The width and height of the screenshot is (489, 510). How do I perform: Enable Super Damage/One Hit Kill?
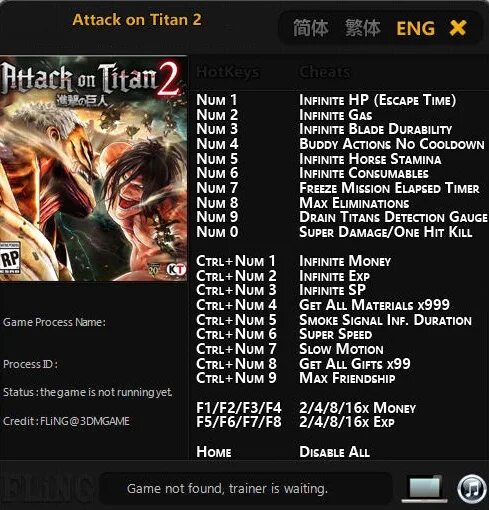point(385,232)
